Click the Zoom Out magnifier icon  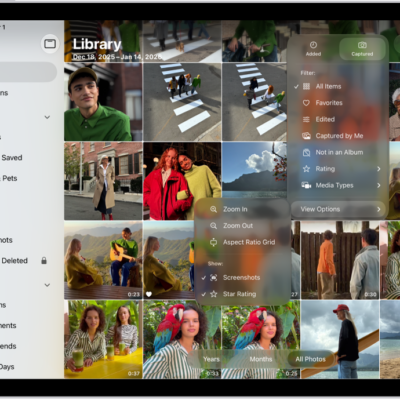pyautogui.click(x=214, y=226)
